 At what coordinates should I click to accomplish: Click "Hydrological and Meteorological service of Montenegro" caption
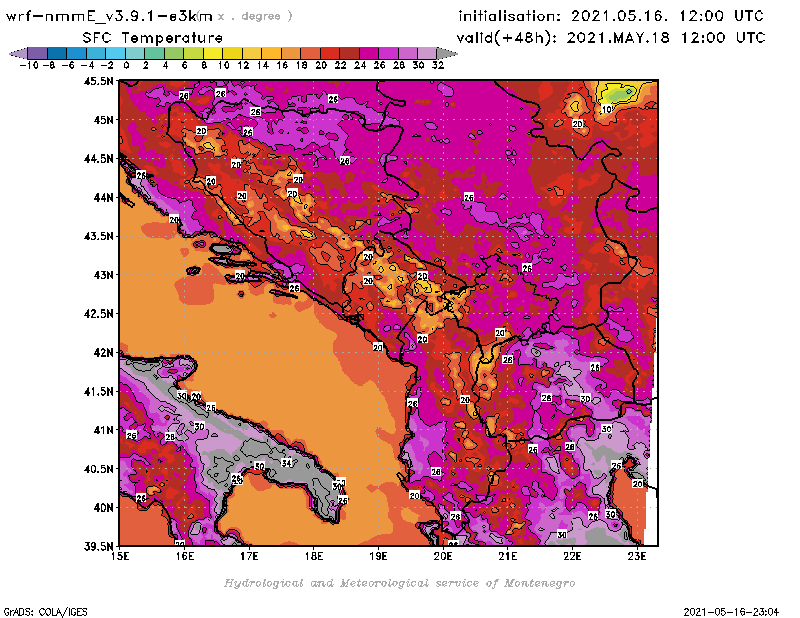click(399, 583)
